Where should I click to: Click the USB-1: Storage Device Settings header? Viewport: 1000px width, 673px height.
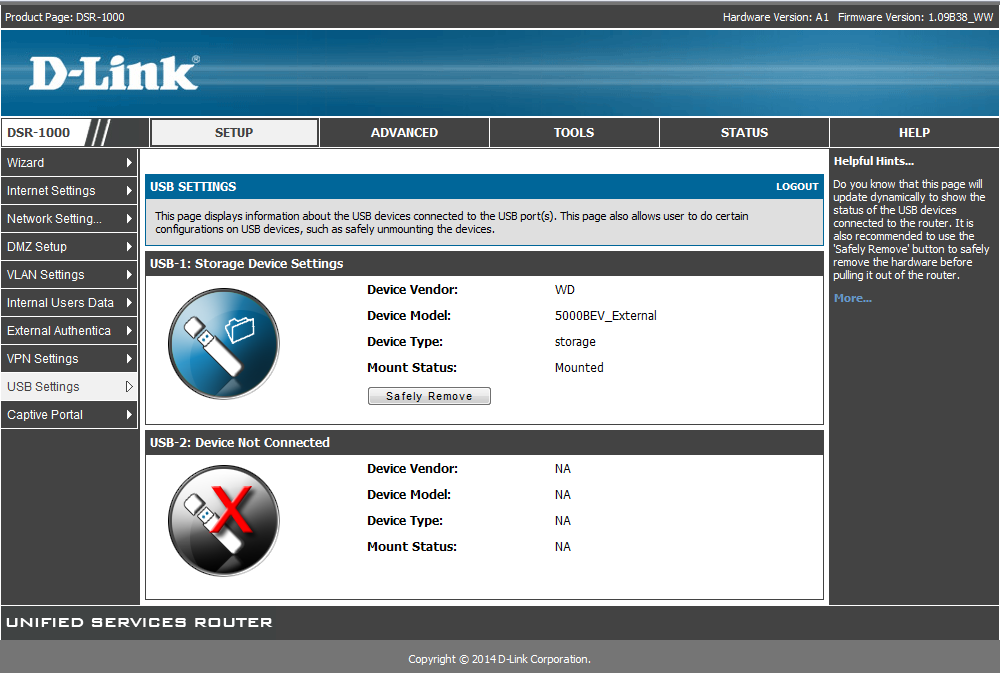click(x=246, y=263)
